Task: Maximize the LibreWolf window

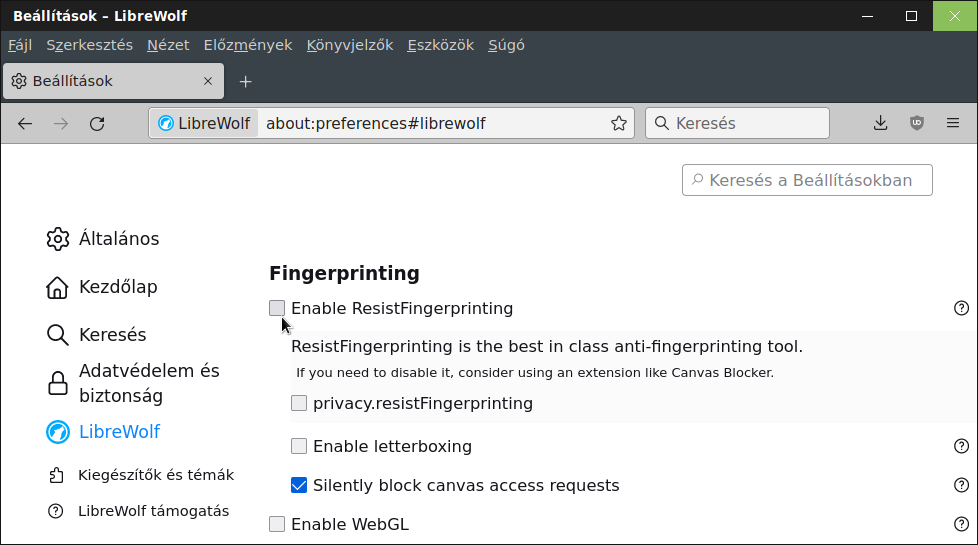Action: coord(911,16)
